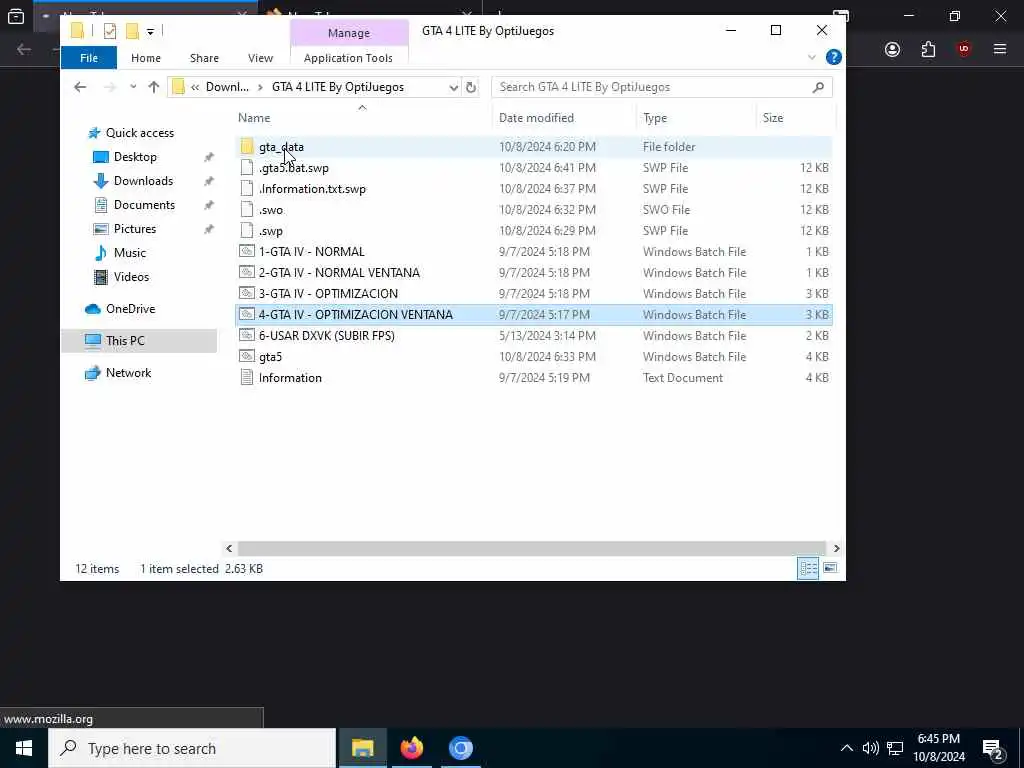Click the New folder quick access icon

point(133,31)
